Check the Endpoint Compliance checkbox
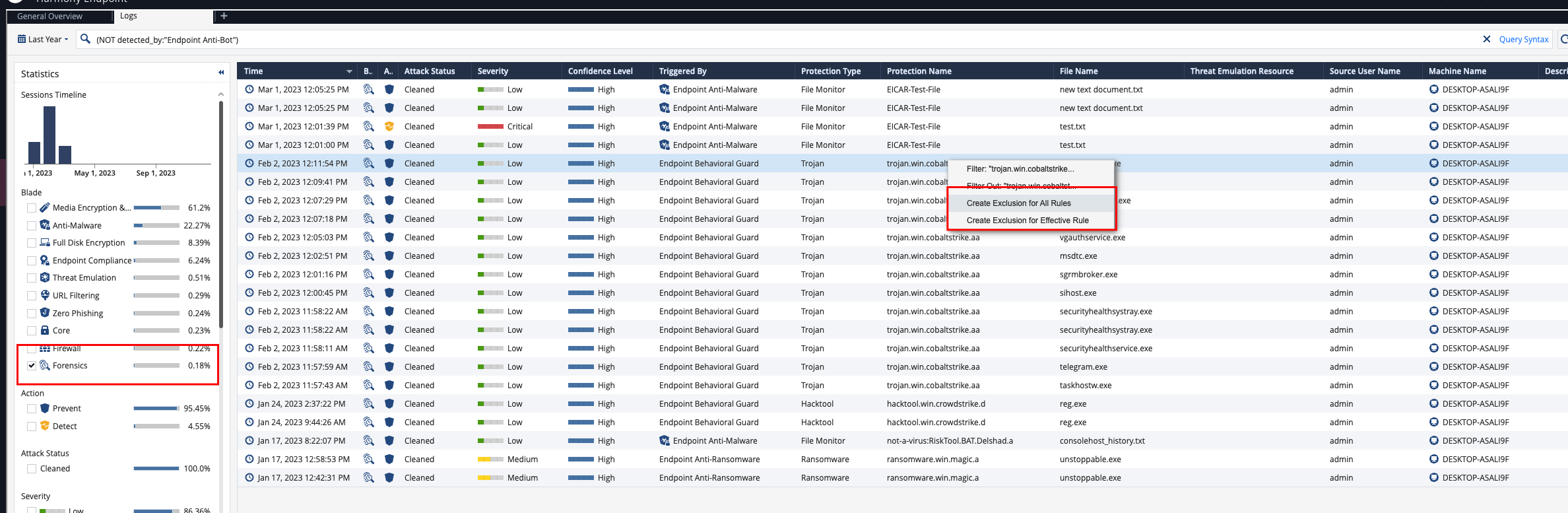 point(32,261)
